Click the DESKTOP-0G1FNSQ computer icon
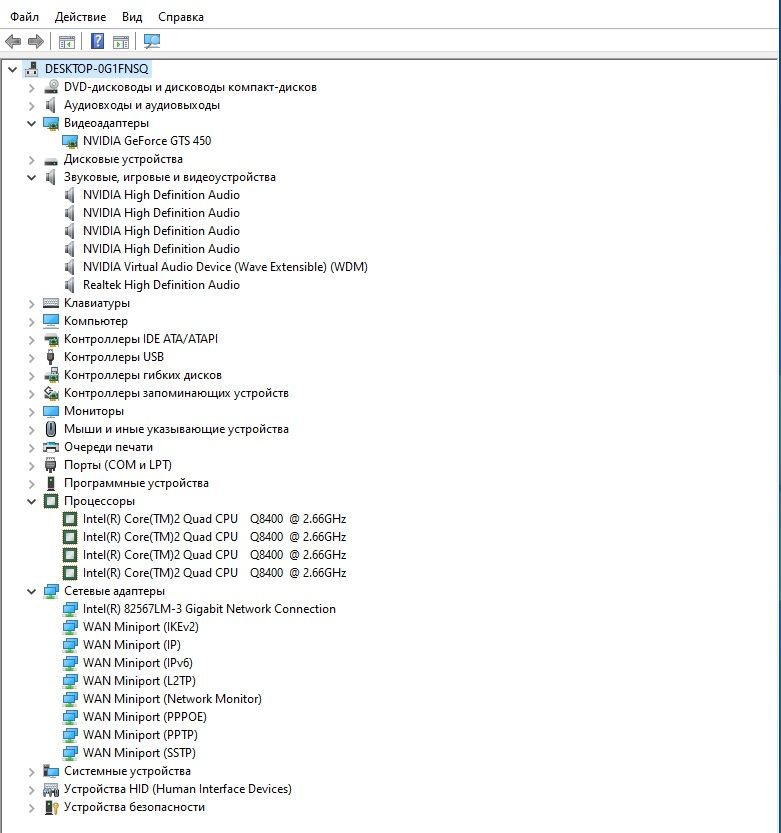The height and width of the screenshot is (833, 781). click(x=32, y=69)
